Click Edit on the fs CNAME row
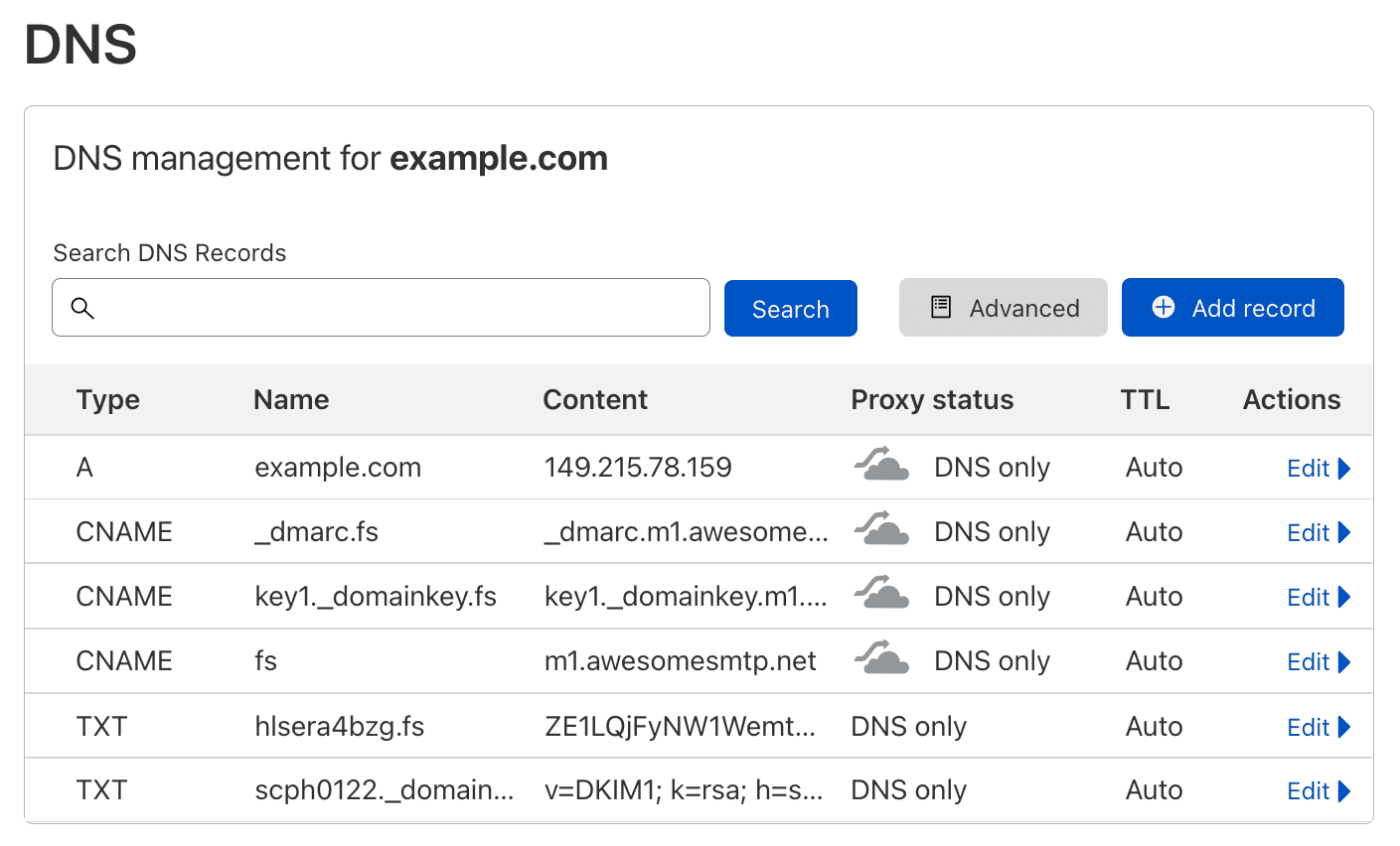The width and height of the screenshot is (1400, 846). click(x=1310, y=660)
